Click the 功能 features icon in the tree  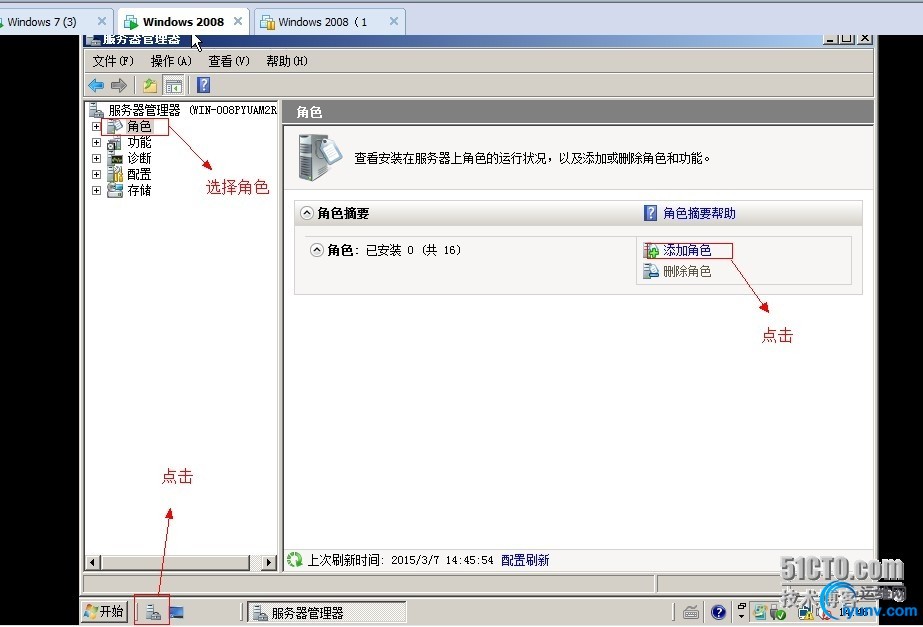click(x=115, y=142)
